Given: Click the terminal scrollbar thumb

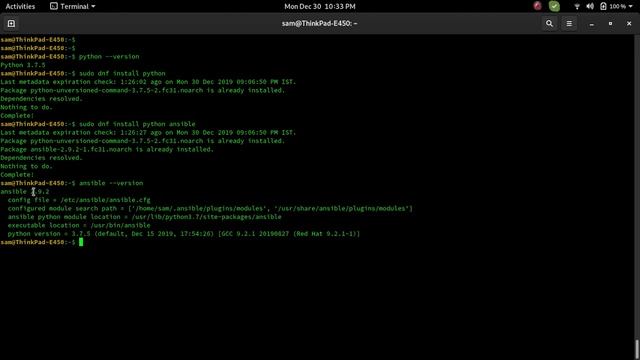Looking at the screenshot, I should (x=637, y=349).
